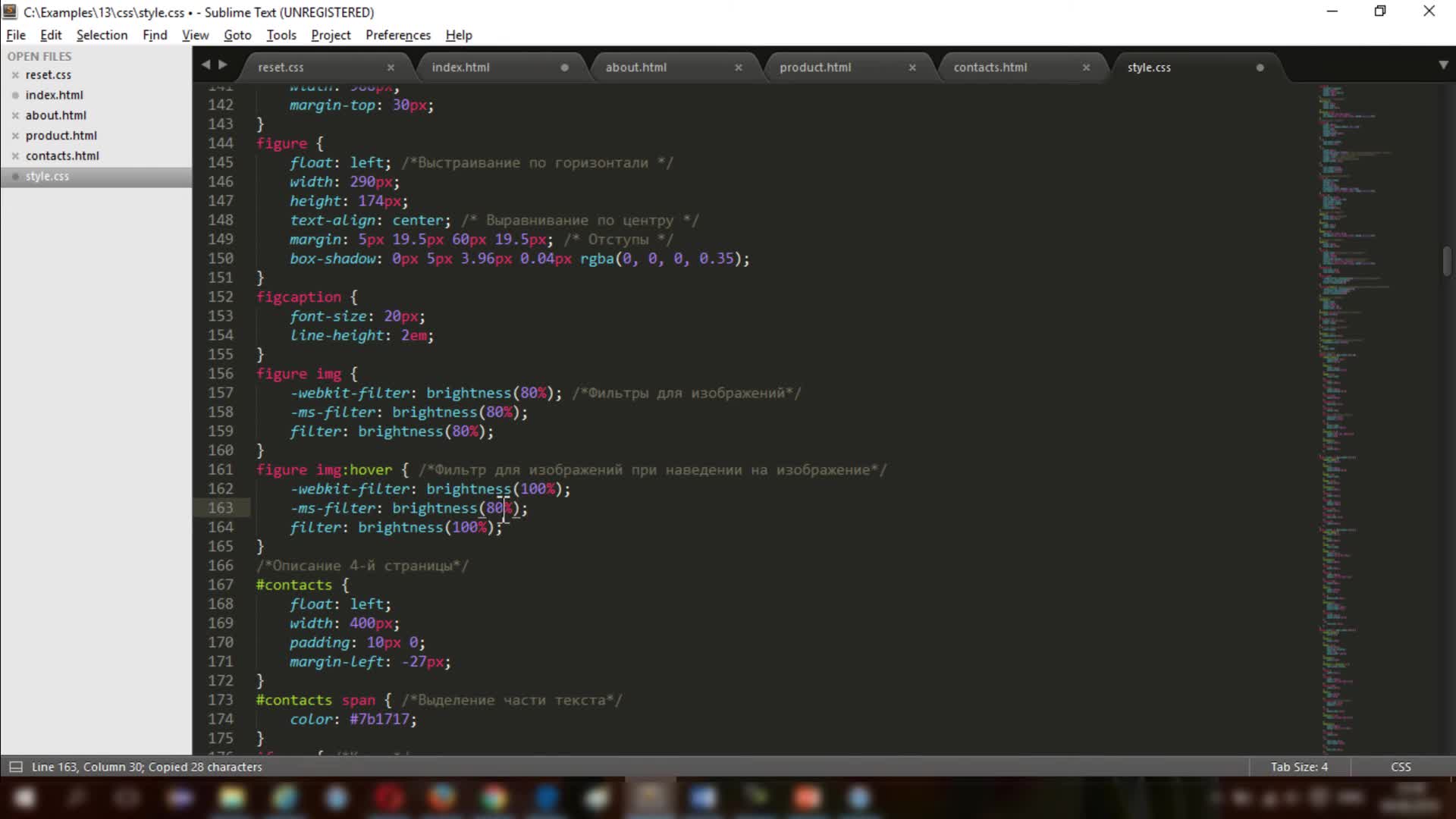This screenshot has height=819, width=1456.
Task: Click the rgba(0, 0, 0, 0.35) value
Action: (660, 259)
